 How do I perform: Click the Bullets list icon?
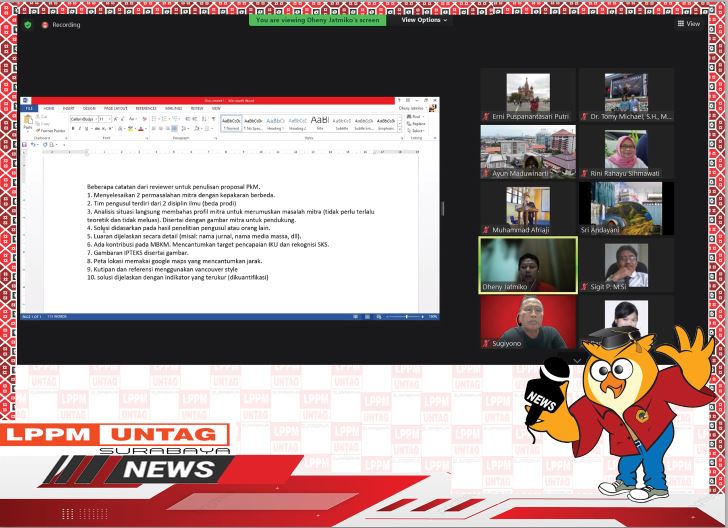point(154,119)
